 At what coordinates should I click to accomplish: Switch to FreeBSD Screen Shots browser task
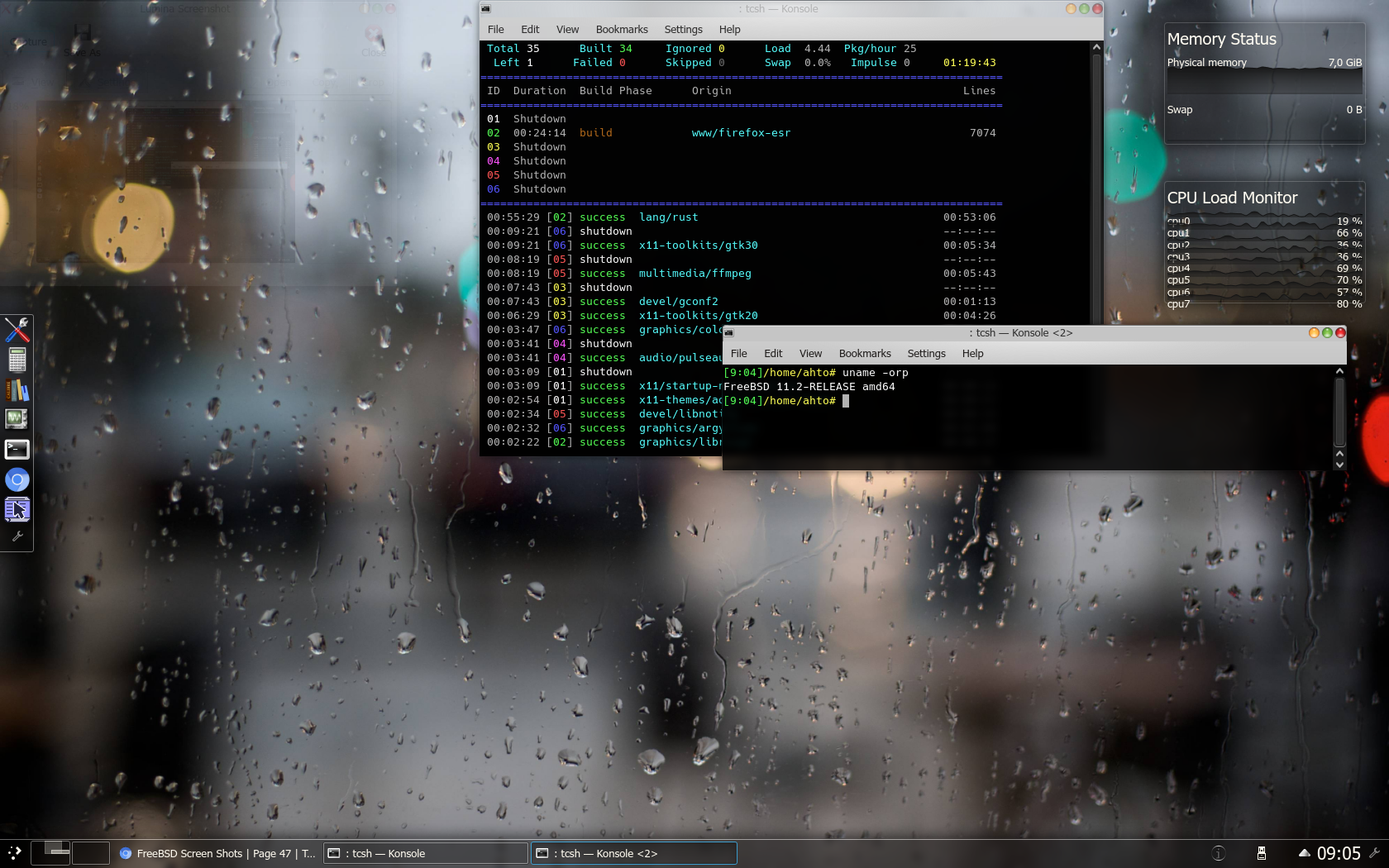tap(218, 853)
